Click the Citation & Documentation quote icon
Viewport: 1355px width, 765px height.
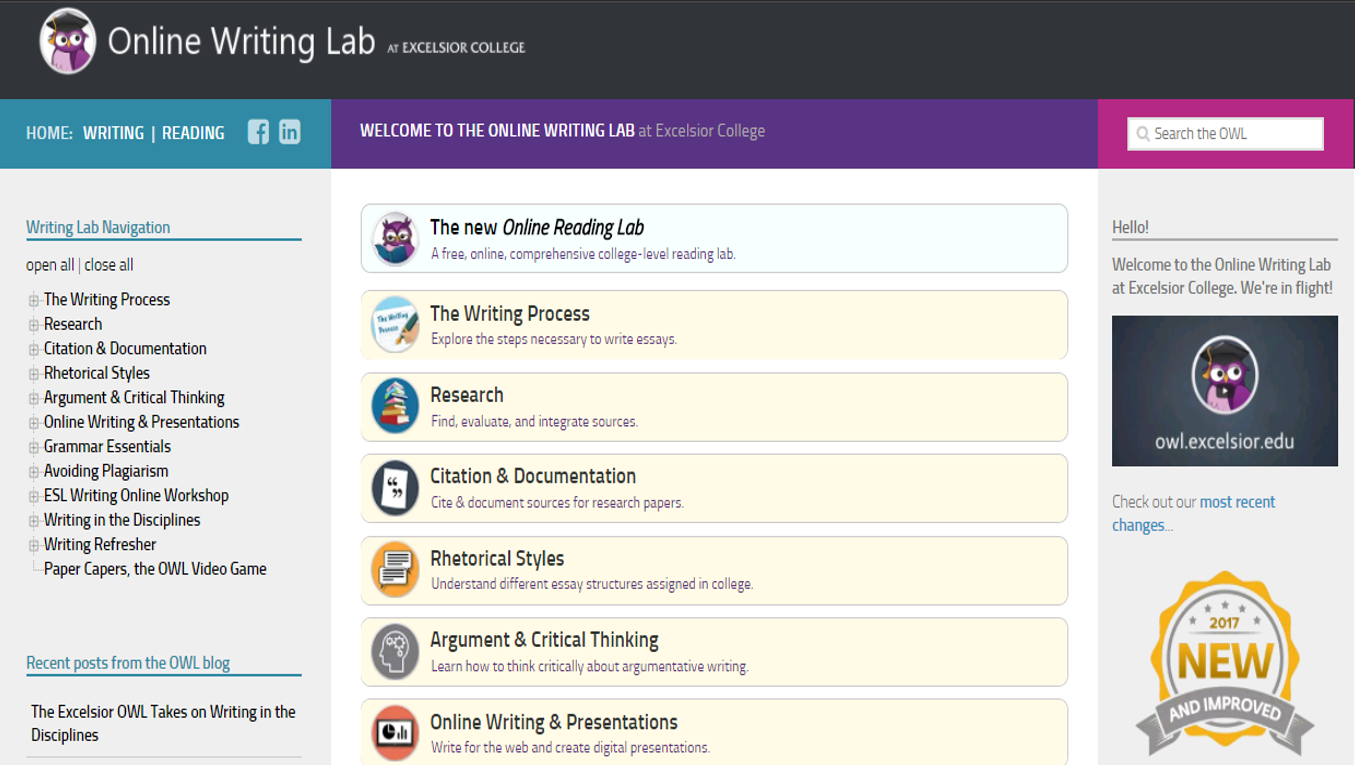pos(395,488)
